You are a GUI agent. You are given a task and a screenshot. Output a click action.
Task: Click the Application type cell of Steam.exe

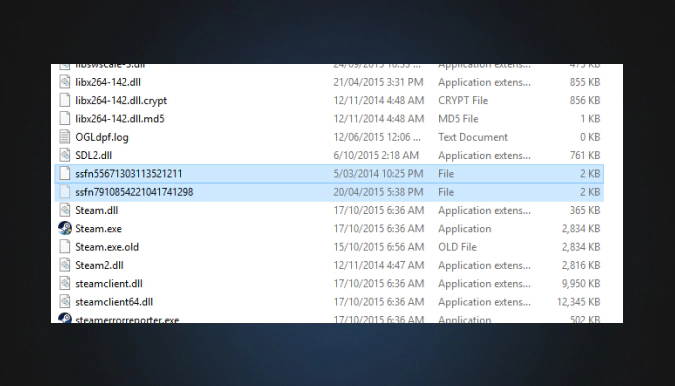tap(465, 229)
